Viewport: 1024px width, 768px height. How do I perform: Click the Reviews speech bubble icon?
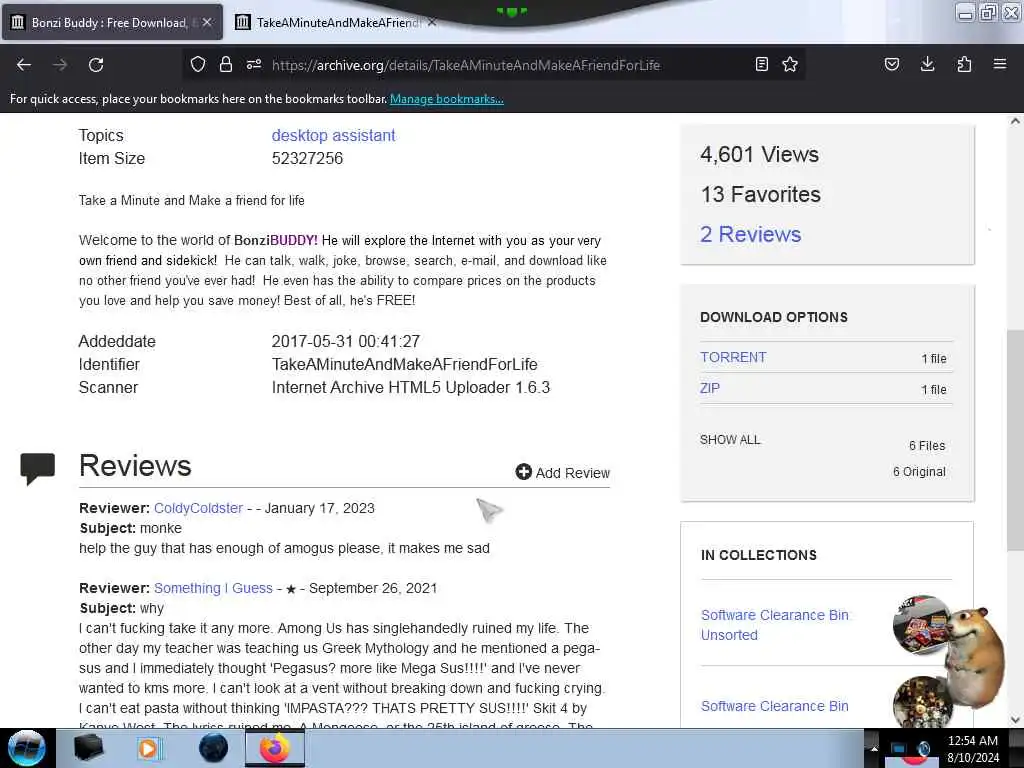37,468
